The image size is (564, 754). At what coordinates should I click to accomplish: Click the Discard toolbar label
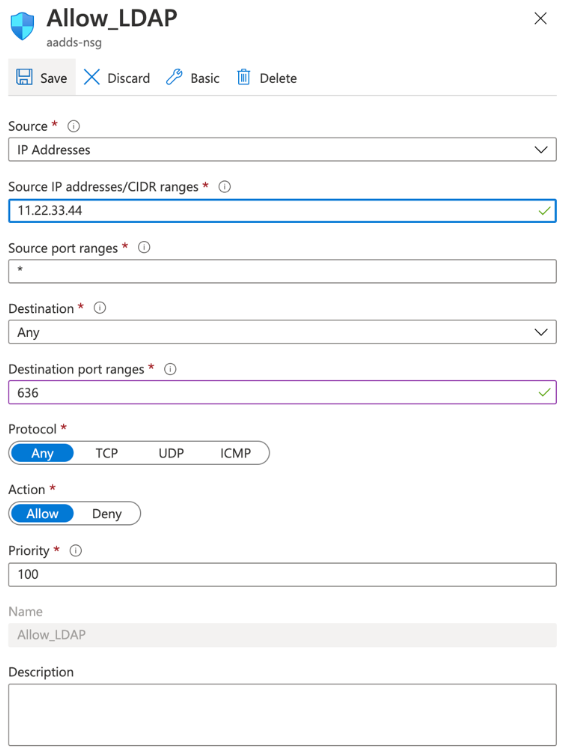[x=128, y=78]
